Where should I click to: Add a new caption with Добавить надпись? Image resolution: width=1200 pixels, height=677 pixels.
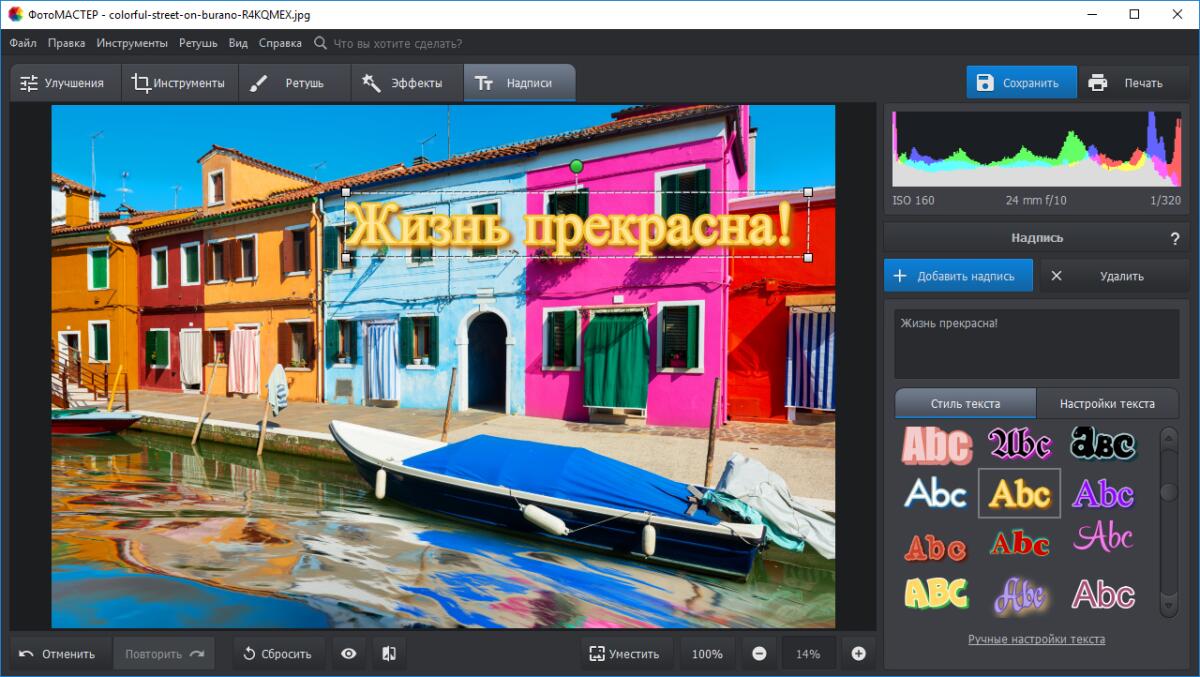[957, 276]
